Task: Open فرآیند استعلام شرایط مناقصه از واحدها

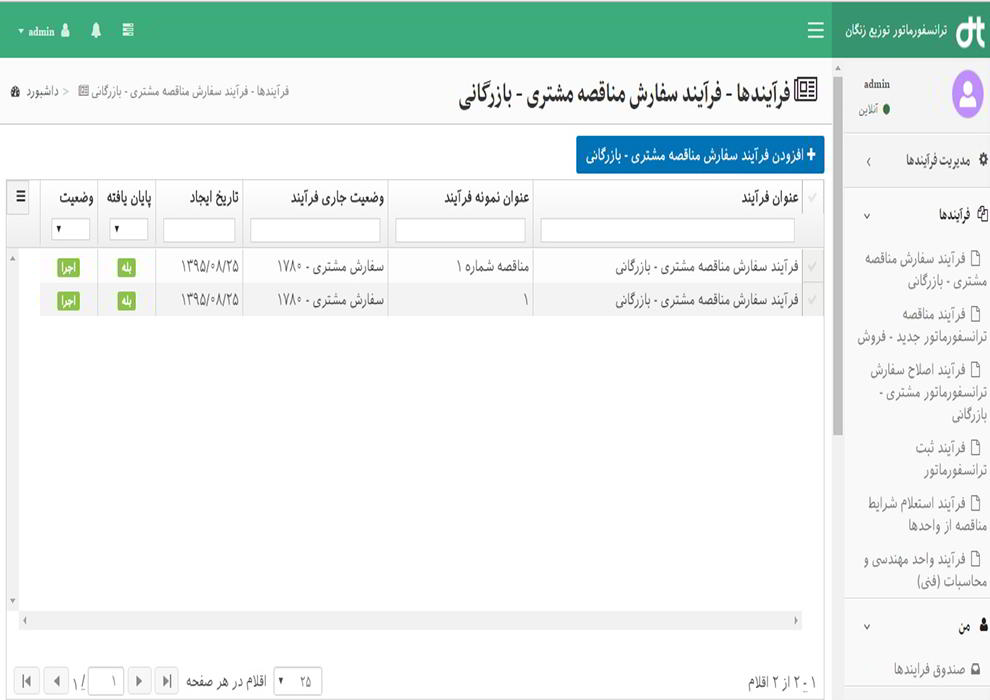Action: (927, 514)
